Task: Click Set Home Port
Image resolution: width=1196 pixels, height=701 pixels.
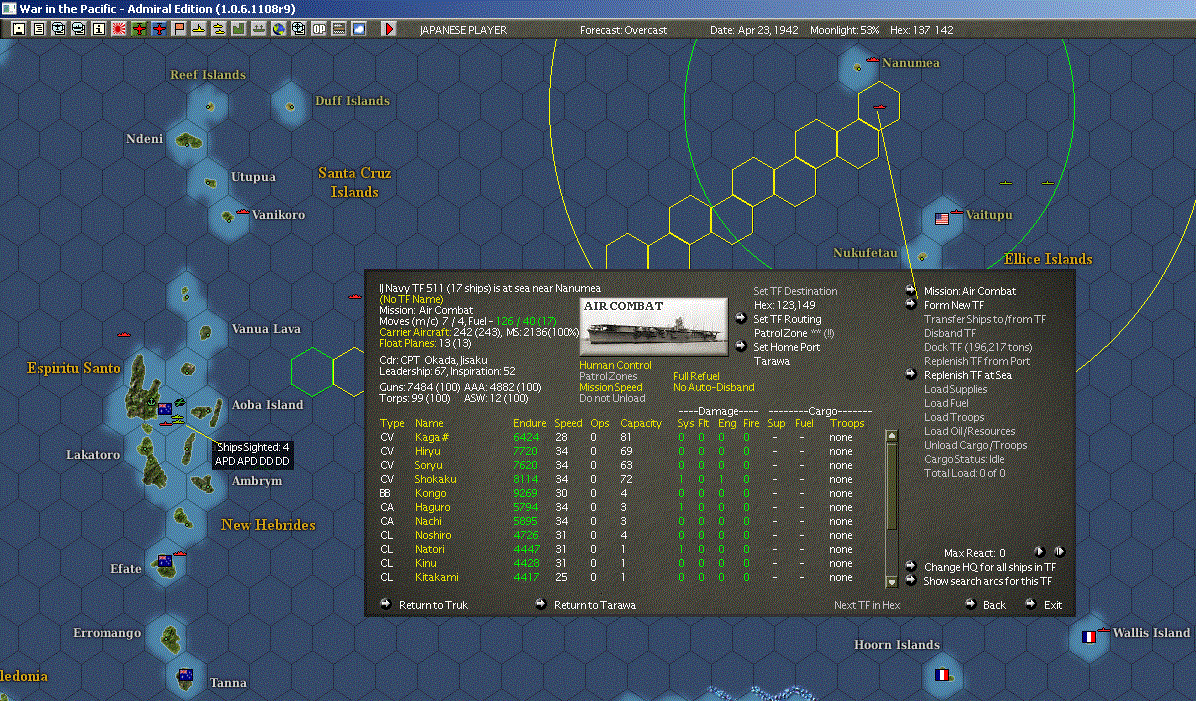Action: (786, 347)
